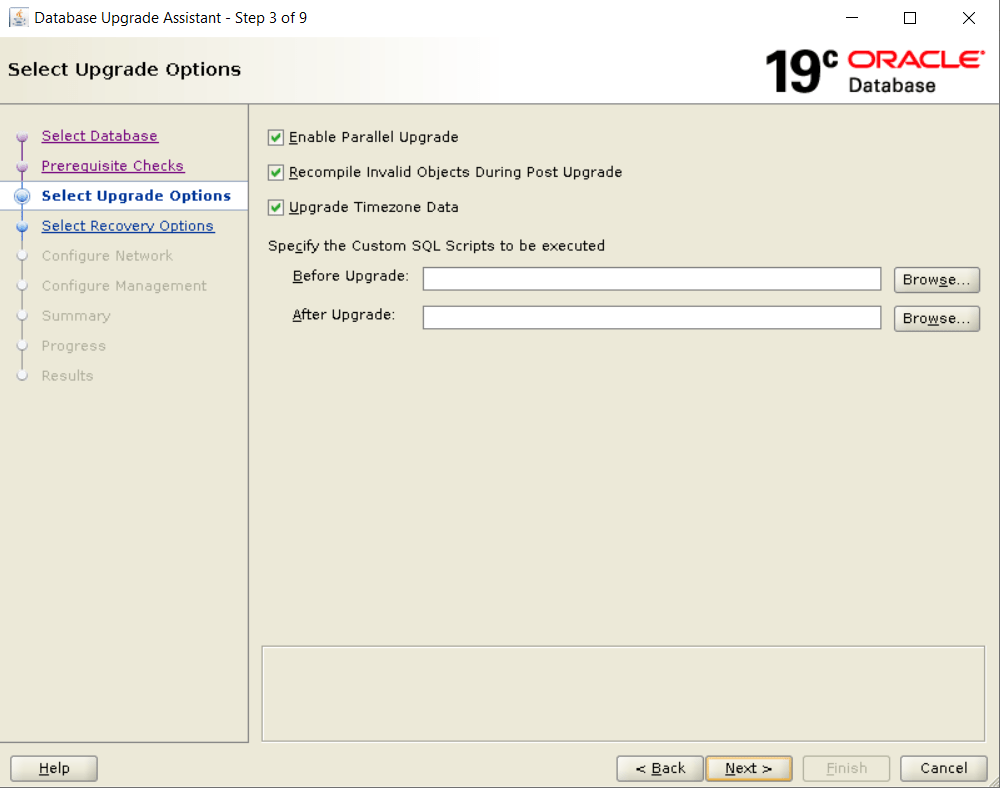Uncheck Enable Parallel Upgrade checkbox
The image size is (1000, 788).
click(x=276, y=137)
